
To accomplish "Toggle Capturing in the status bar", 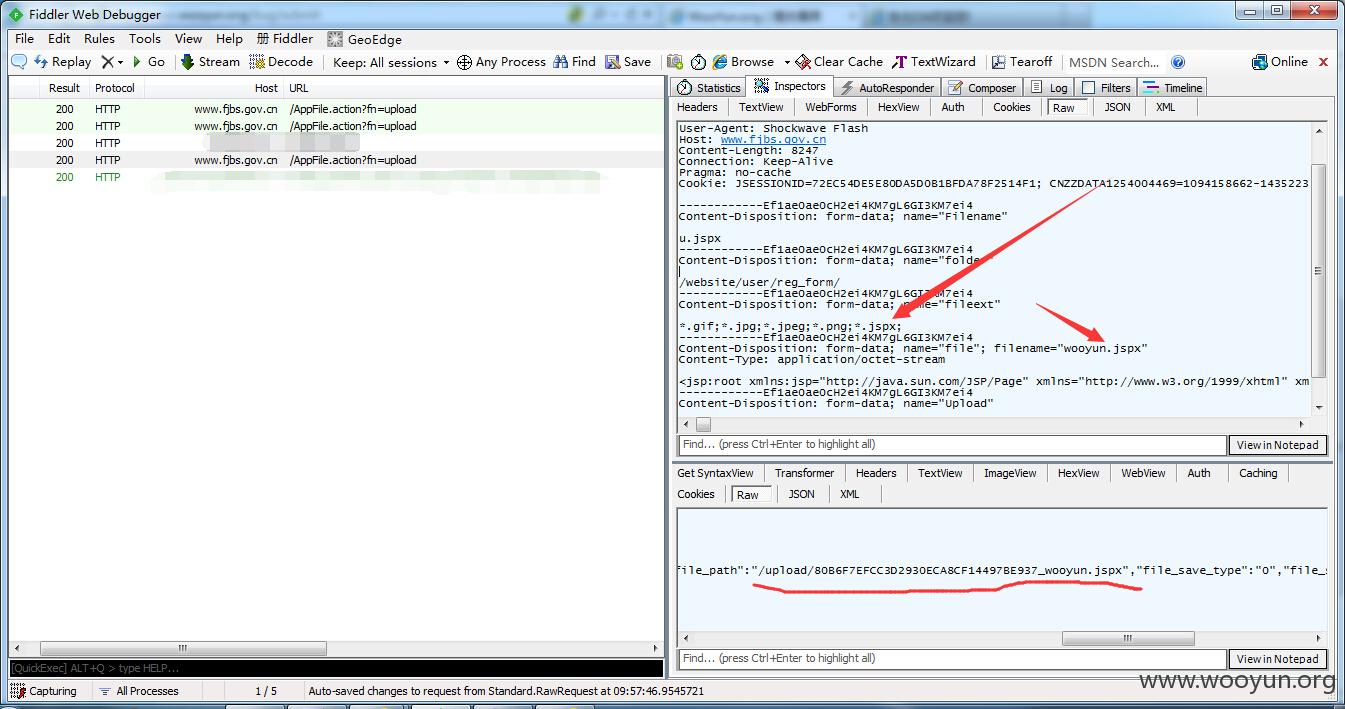I will click(x=44, y=691).
